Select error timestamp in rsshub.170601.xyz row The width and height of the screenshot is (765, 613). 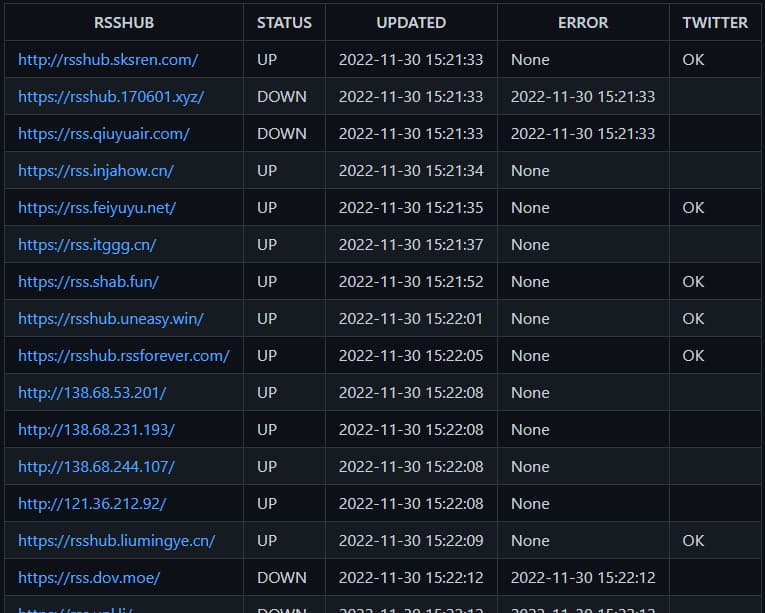coord(583,97)
